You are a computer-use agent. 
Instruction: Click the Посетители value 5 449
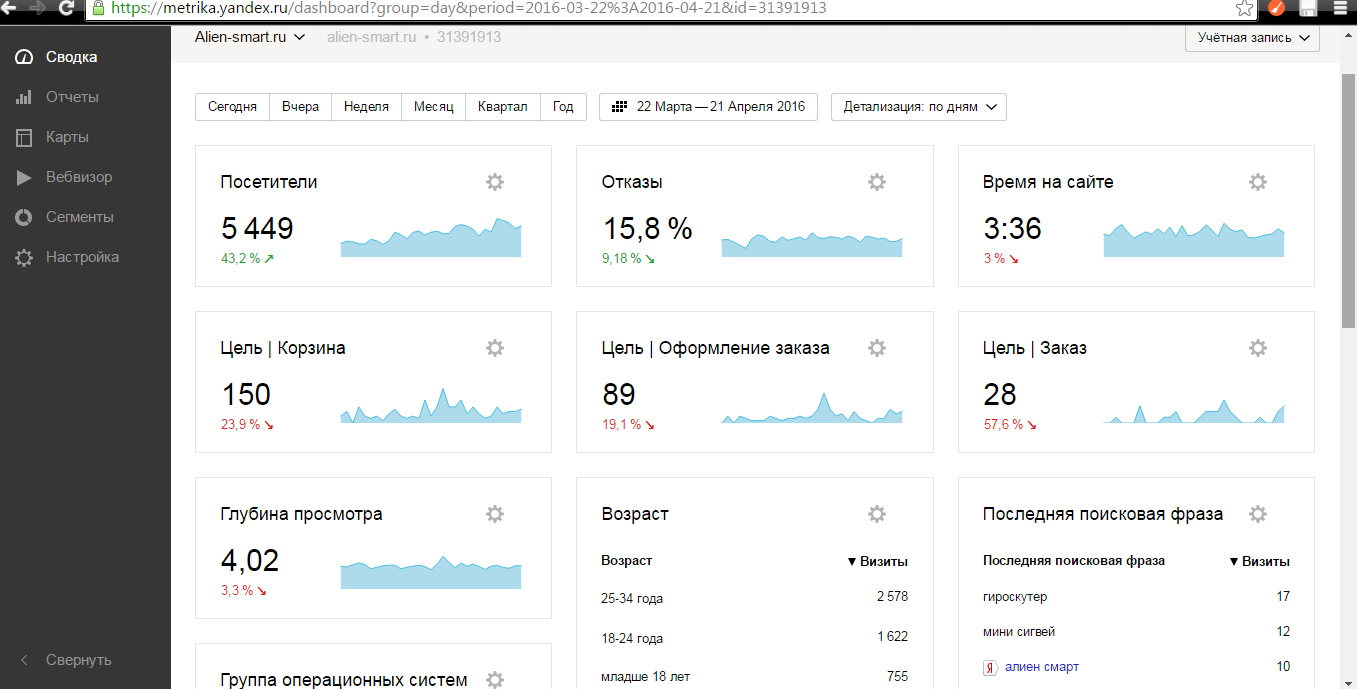tap(257, 229)
